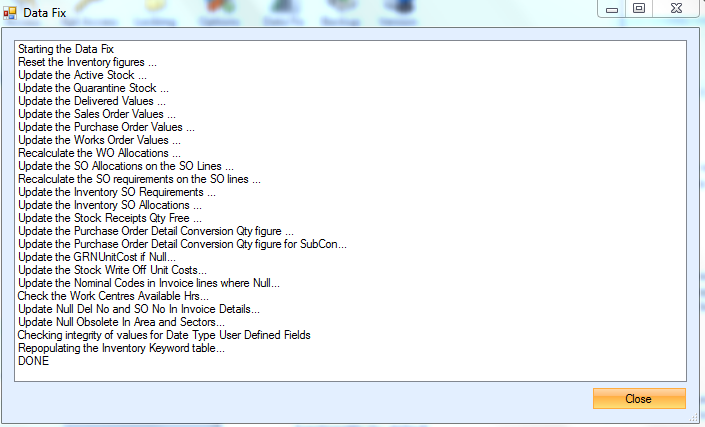This screenshot has width=705, height=427.
Task: Click 'Reset the Inventory figures ...' line
Action: click(87, 62)
